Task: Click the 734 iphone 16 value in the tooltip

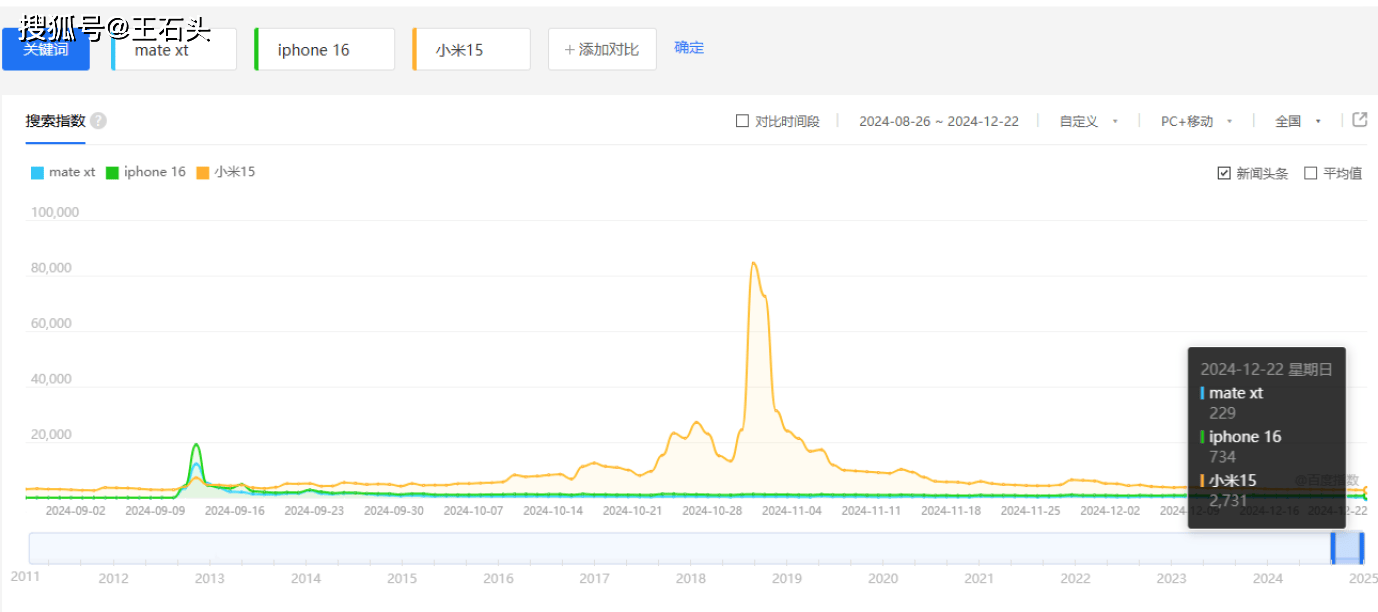Action: (1222, 457)
